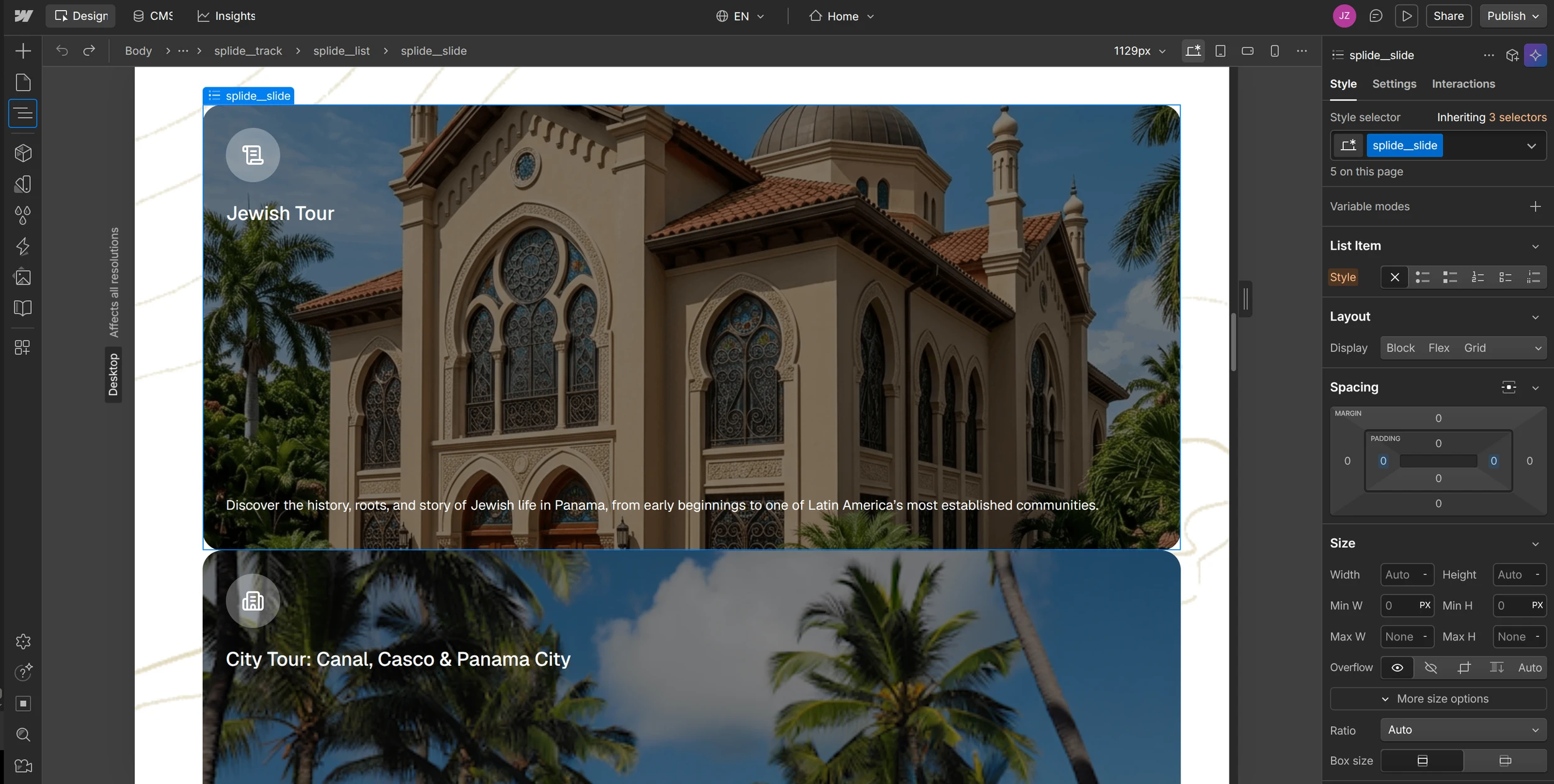
Task: Switch to the Settings tab
Action: click(x=1394, y=84)
